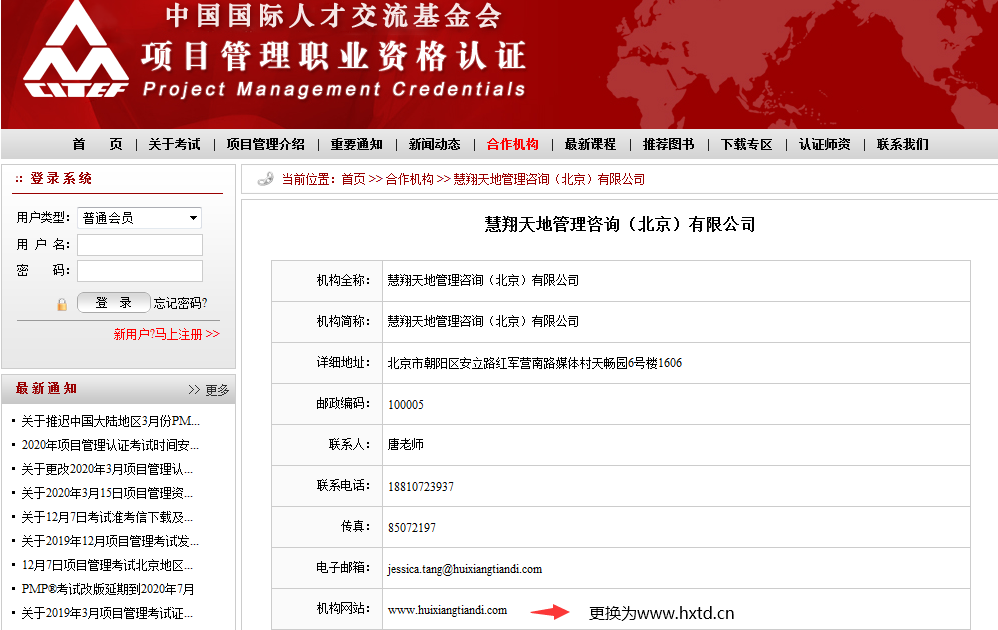Select 合作机构 in navigation bar
The height and width of the screenshot is (630, 998).
pos(512,144)
